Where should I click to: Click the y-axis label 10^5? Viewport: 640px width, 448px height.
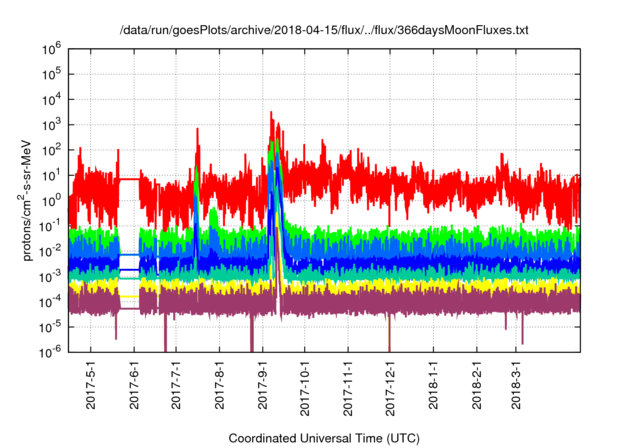[51, 75]
